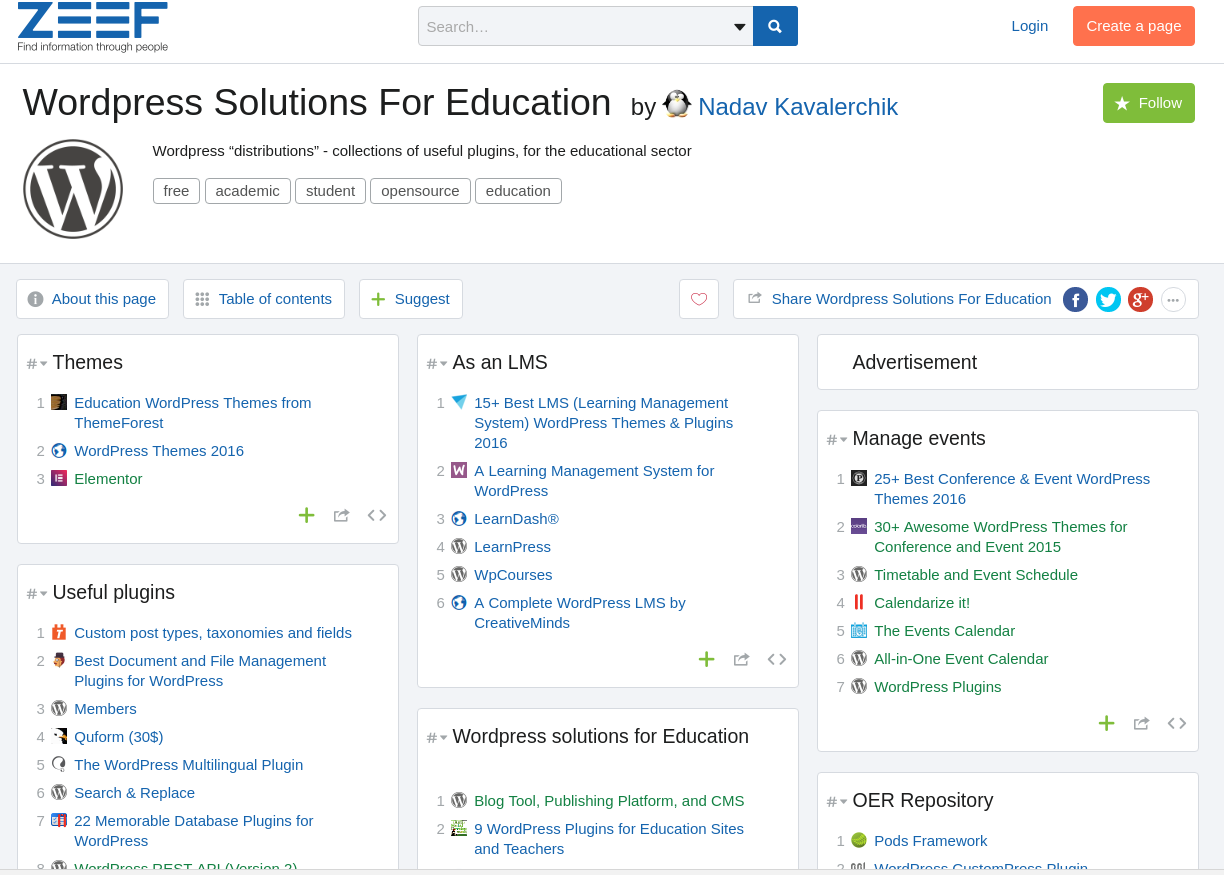This screenshot has width=1224, height=875.
Task: Open WpCourses link
Action: click(513, 575)
